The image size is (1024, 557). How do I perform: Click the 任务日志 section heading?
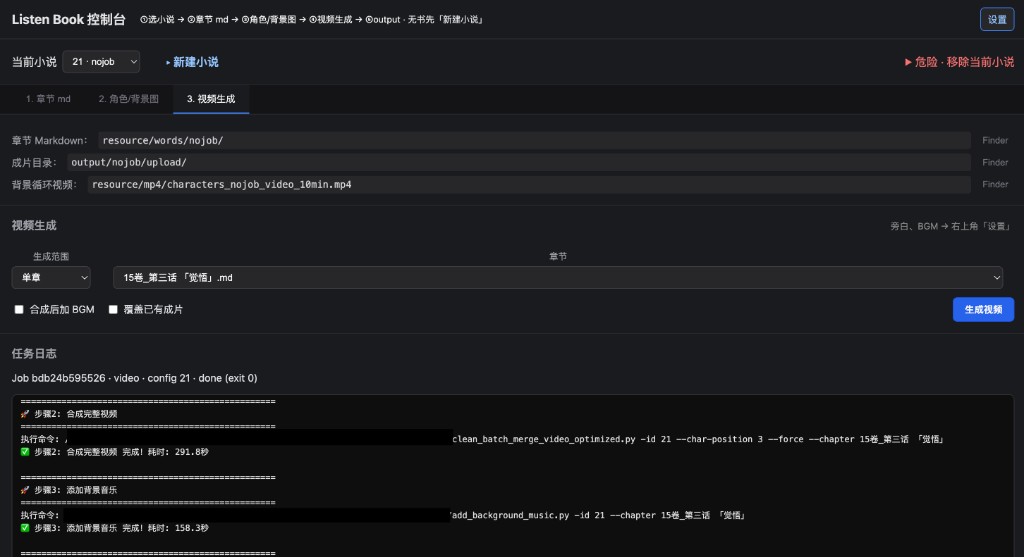tap(34, 353)
